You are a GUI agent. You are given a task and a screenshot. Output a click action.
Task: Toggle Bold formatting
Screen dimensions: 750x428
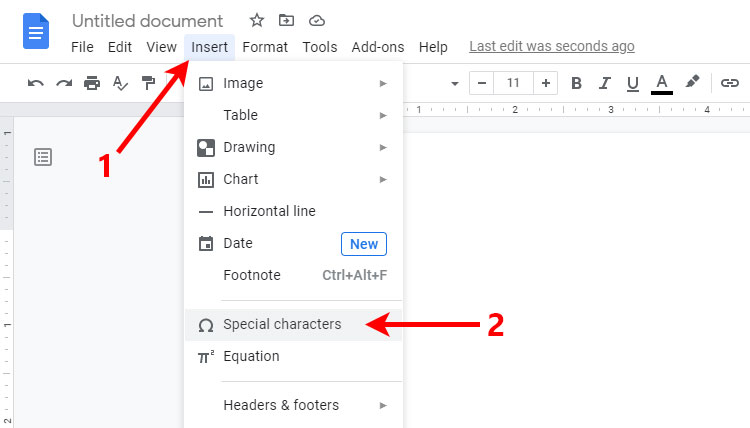click(576, 83)
